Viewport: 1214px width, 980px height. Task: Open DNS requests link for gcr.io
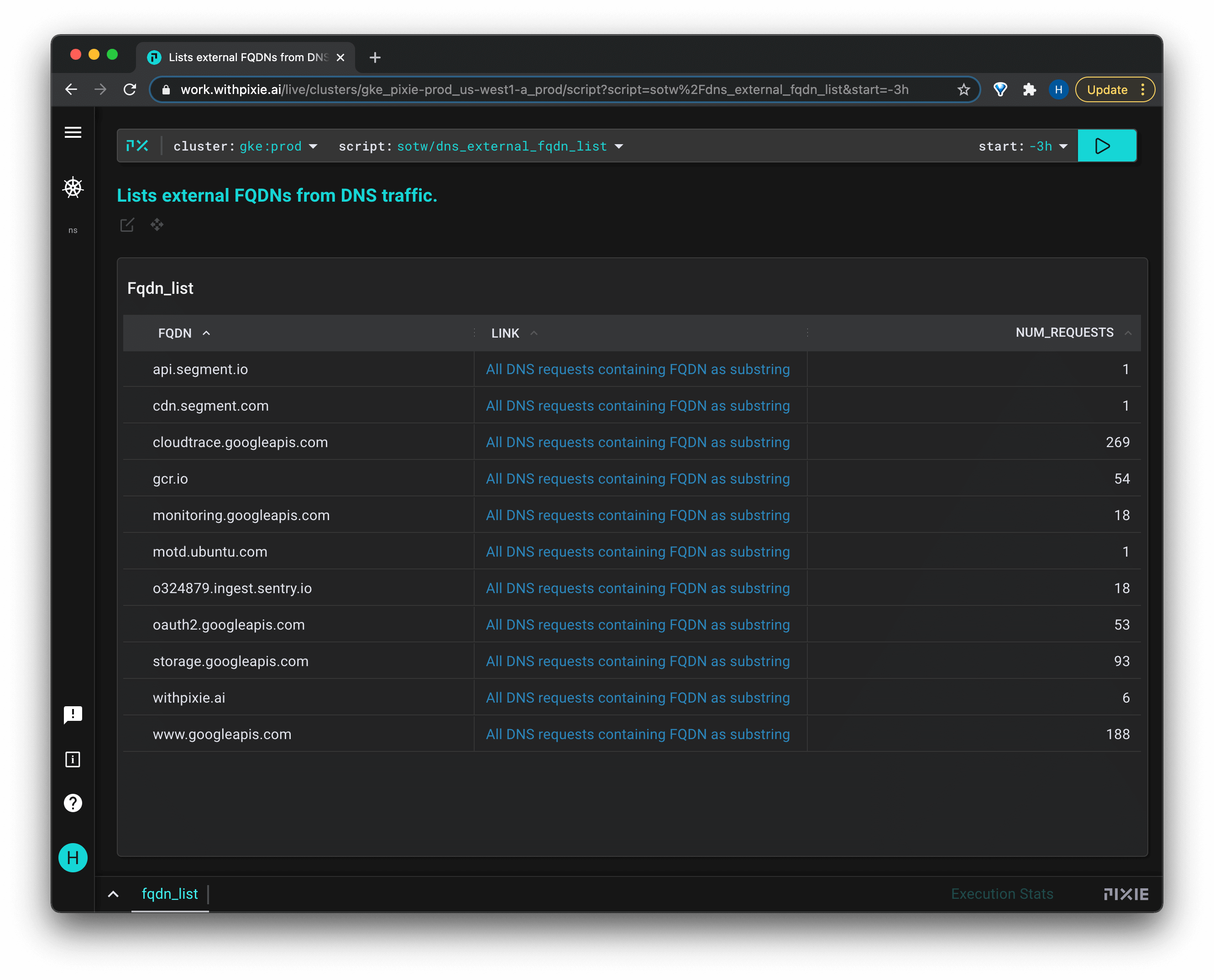tap(638, 479)
